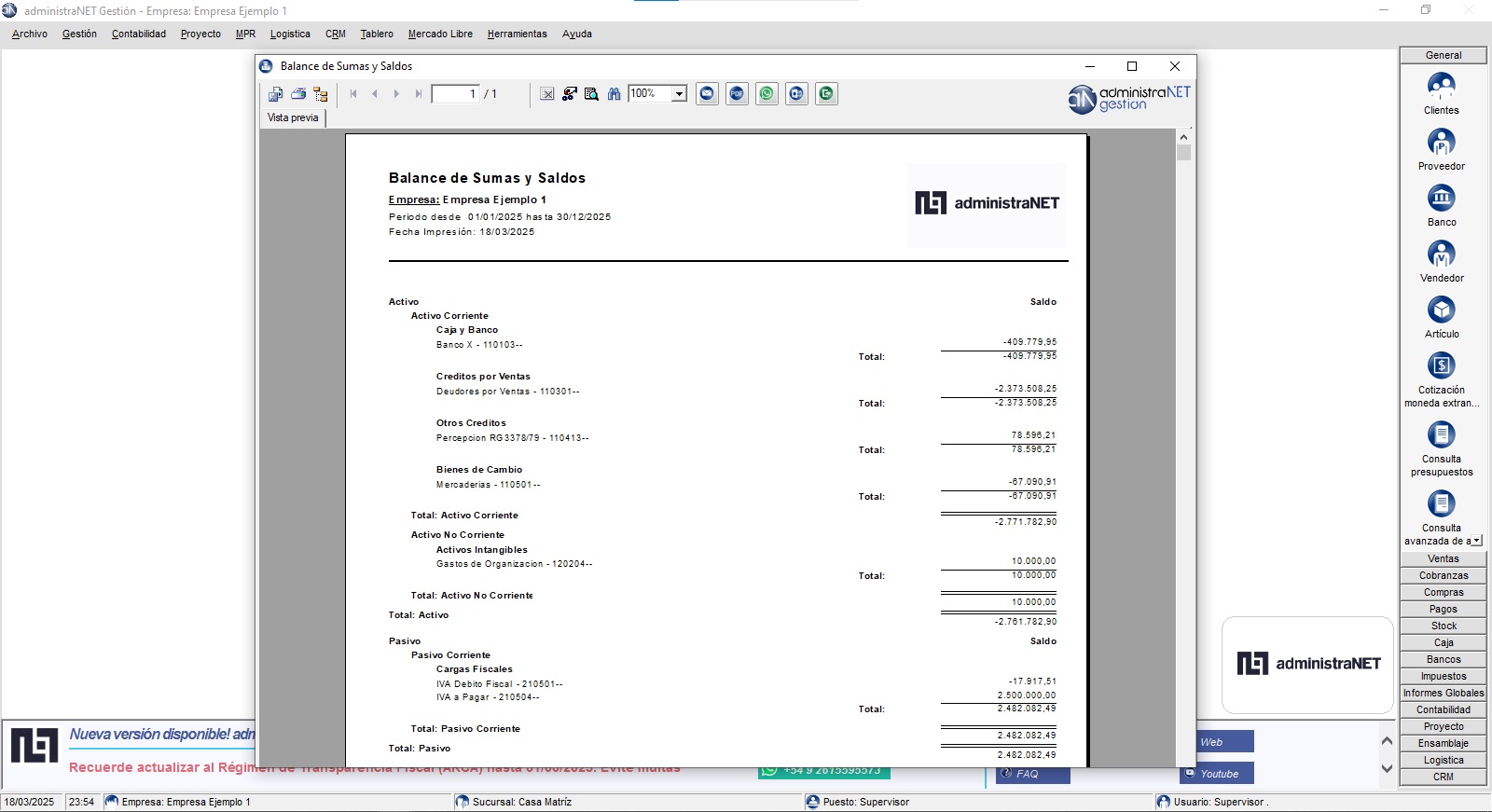Open the Archivo menu
The height and width of the screenshot is (812, 1492).
pyautogui.click(x=30, y=34)
